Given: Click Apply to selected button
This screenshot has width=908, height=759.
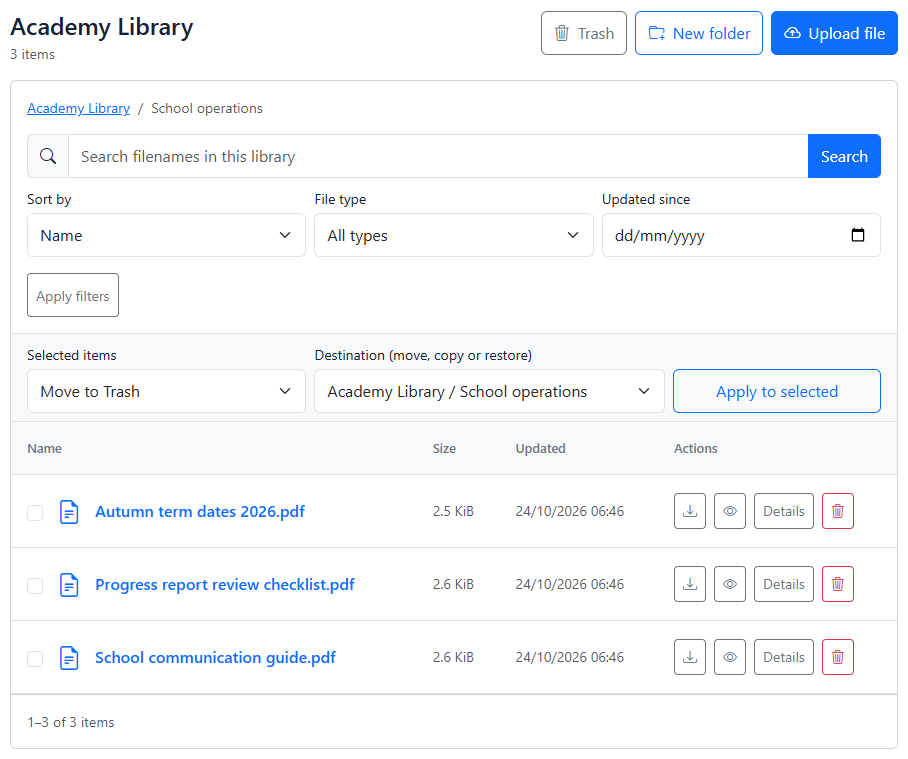Looking at the screenshot, I should [777, 391].
